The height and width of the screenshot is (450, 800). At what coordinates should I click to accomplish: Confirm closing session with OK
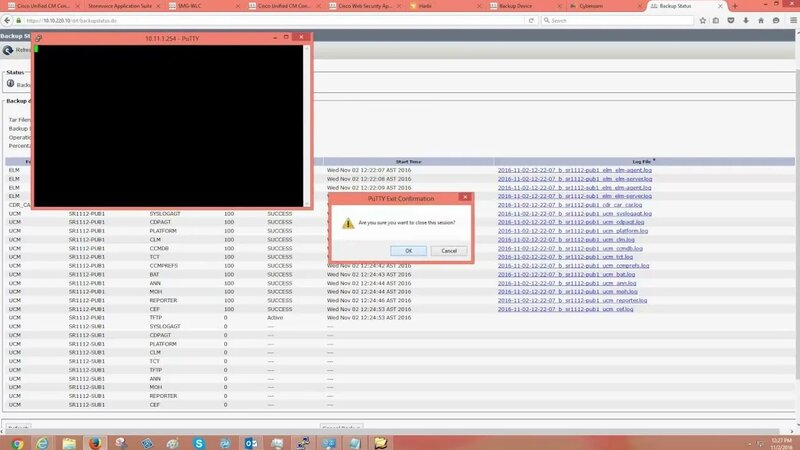(x=409, y=251)
